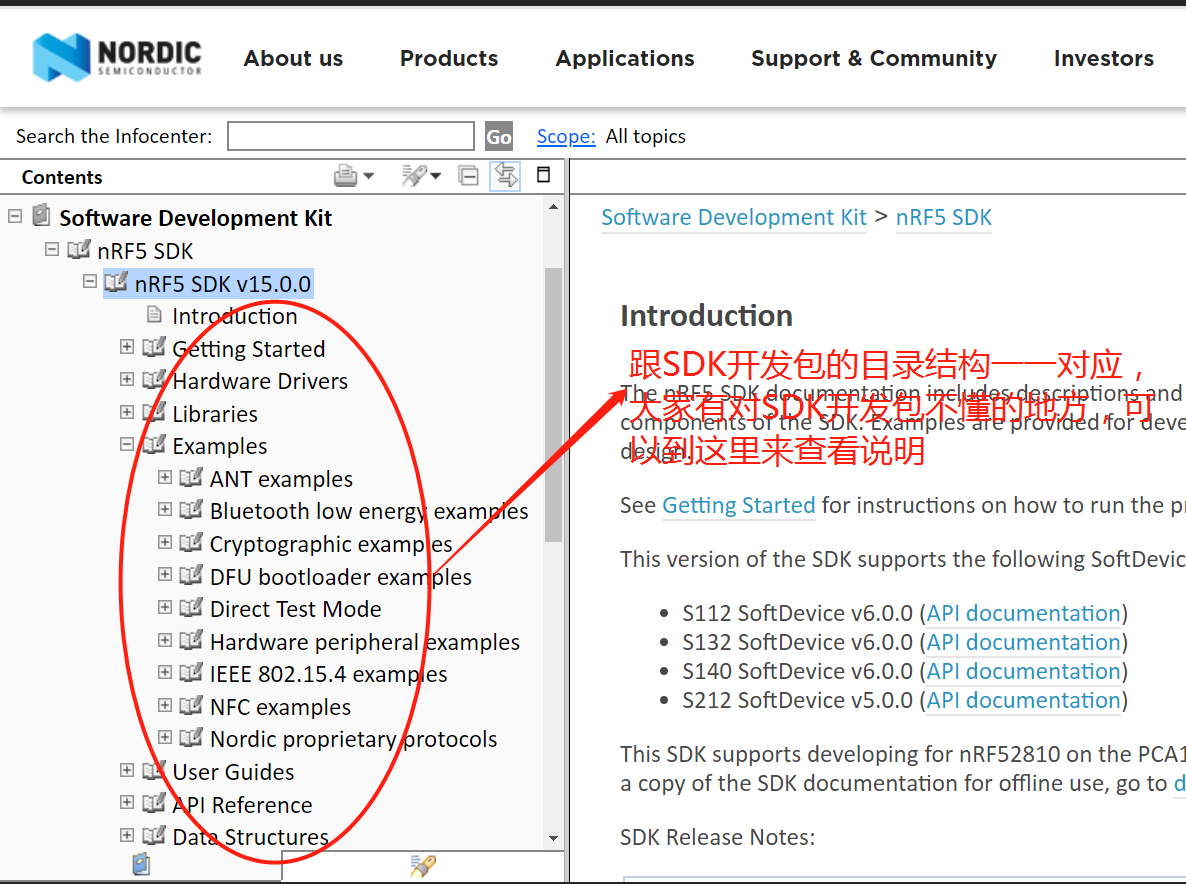Screen dimensions: 1186x884
Task: Switch to the bottom pin view tab
Action: pyautogui.click(x=423, y=865)
